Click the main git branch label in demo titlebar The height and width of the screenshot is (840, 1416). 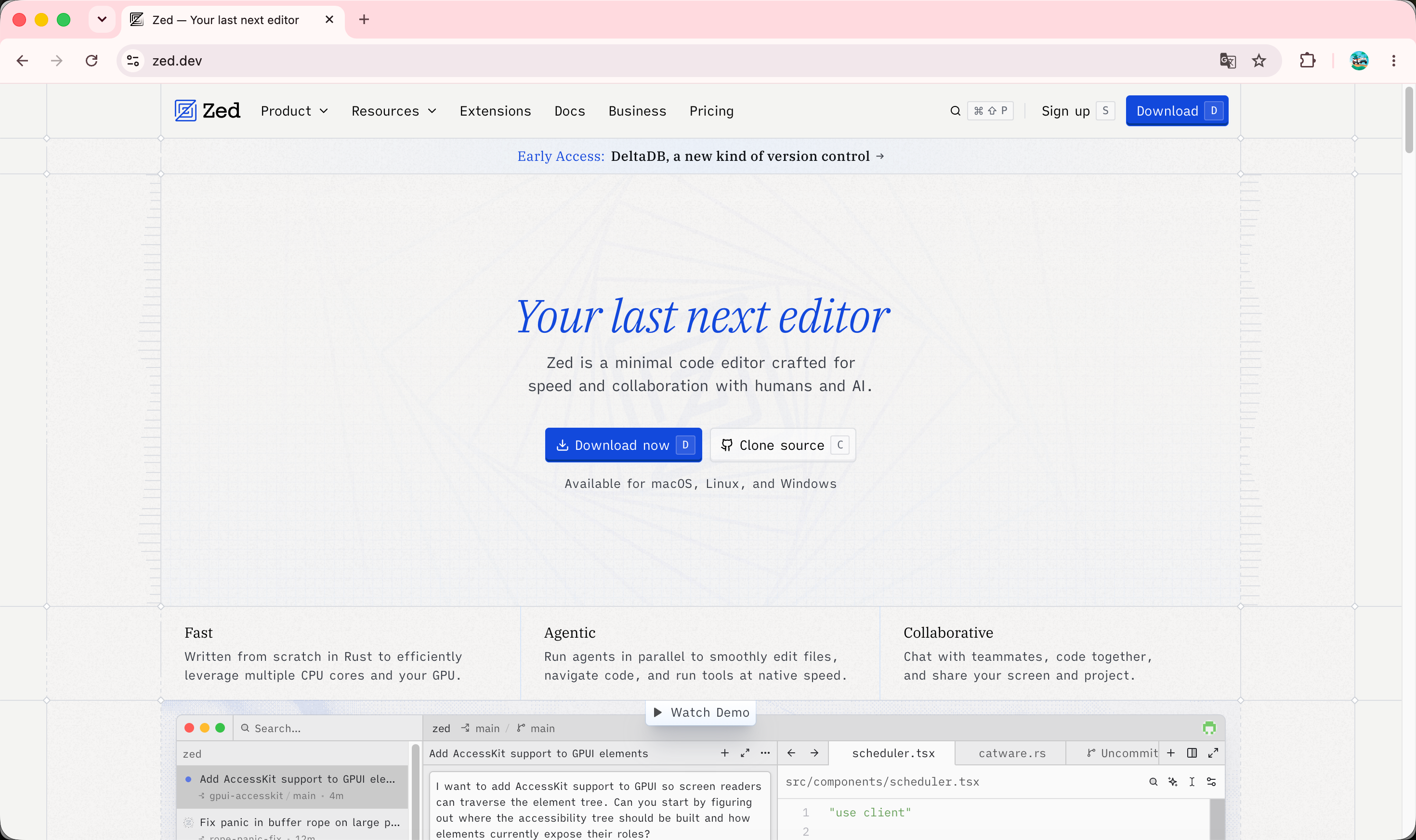[x=536, y=728]
